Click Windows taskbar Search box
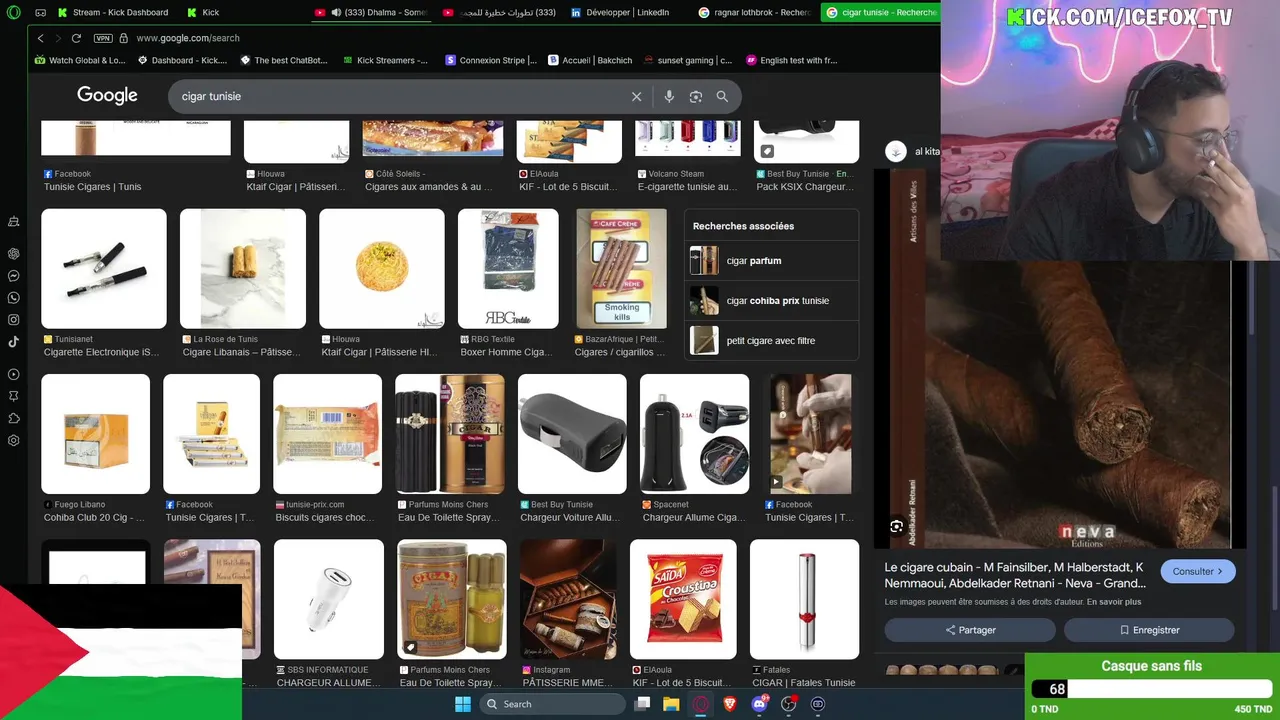Image resolution: width=1280 pixels, height=720 pixels. (554, 704)
